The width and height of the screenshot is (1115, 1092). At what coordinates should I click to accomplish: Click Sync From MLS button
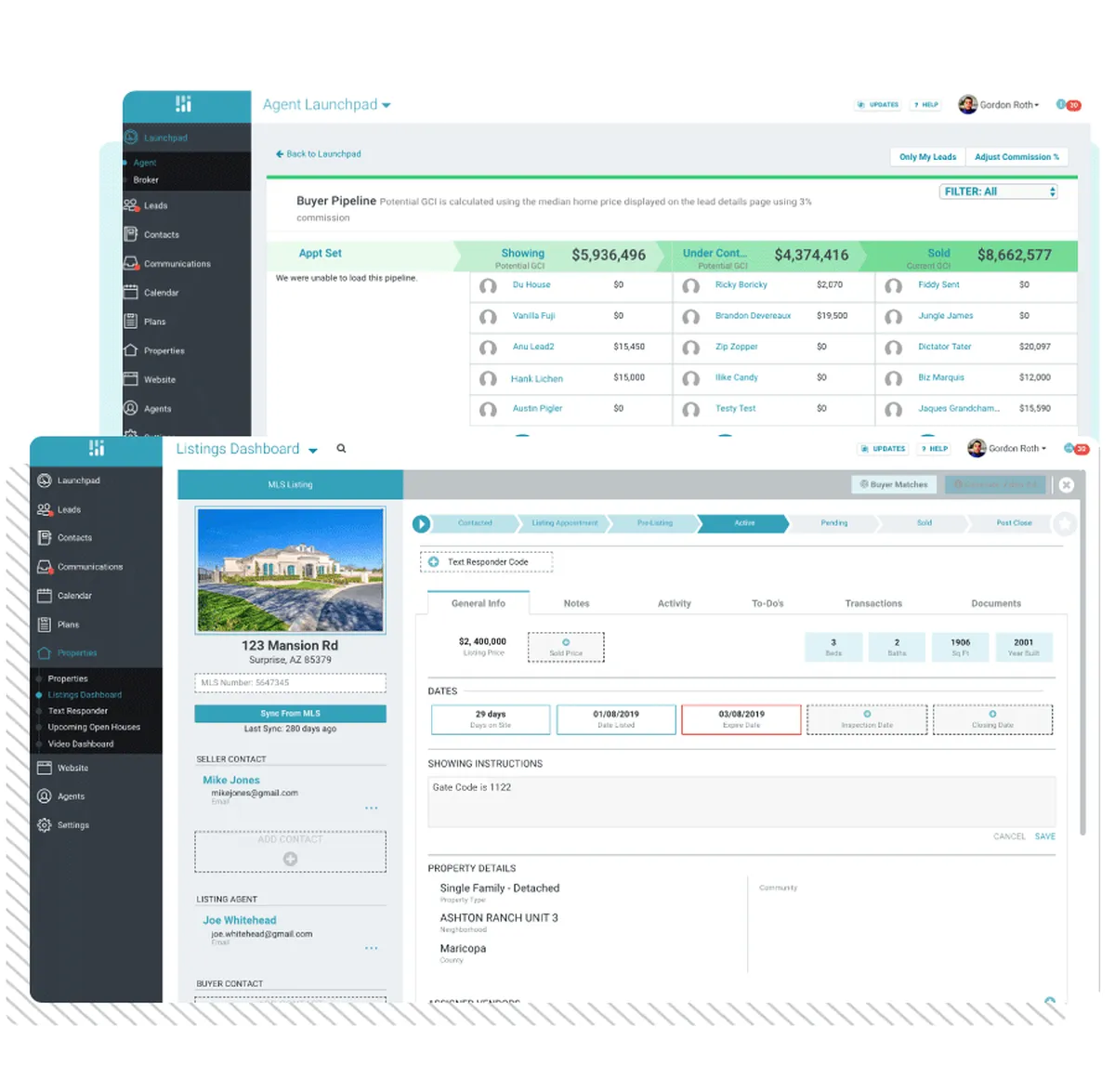290,714
